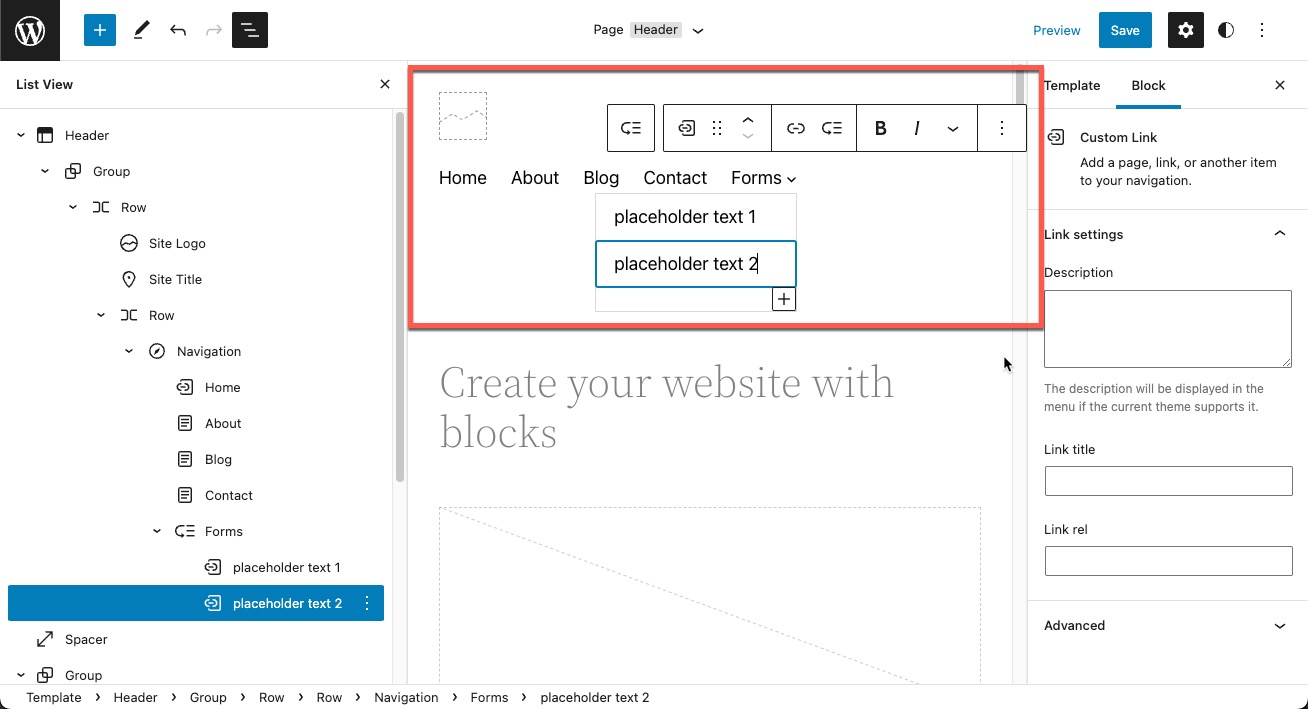1308x709 pixels.
Task: Open the Page Header dropdown at top
Action: 649,30
